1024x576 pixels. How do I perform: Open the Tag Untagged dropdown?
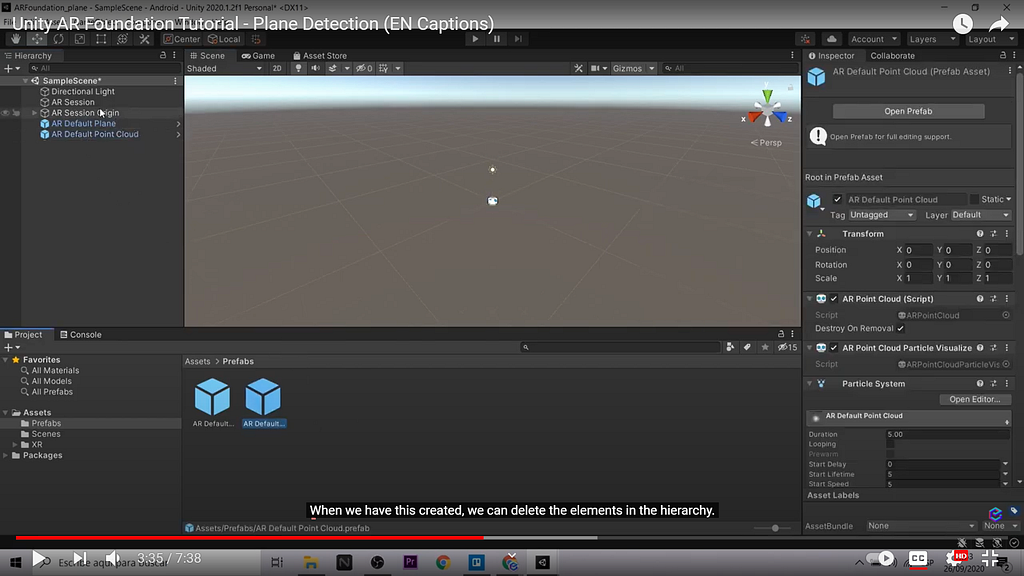[x=881, y=215]
